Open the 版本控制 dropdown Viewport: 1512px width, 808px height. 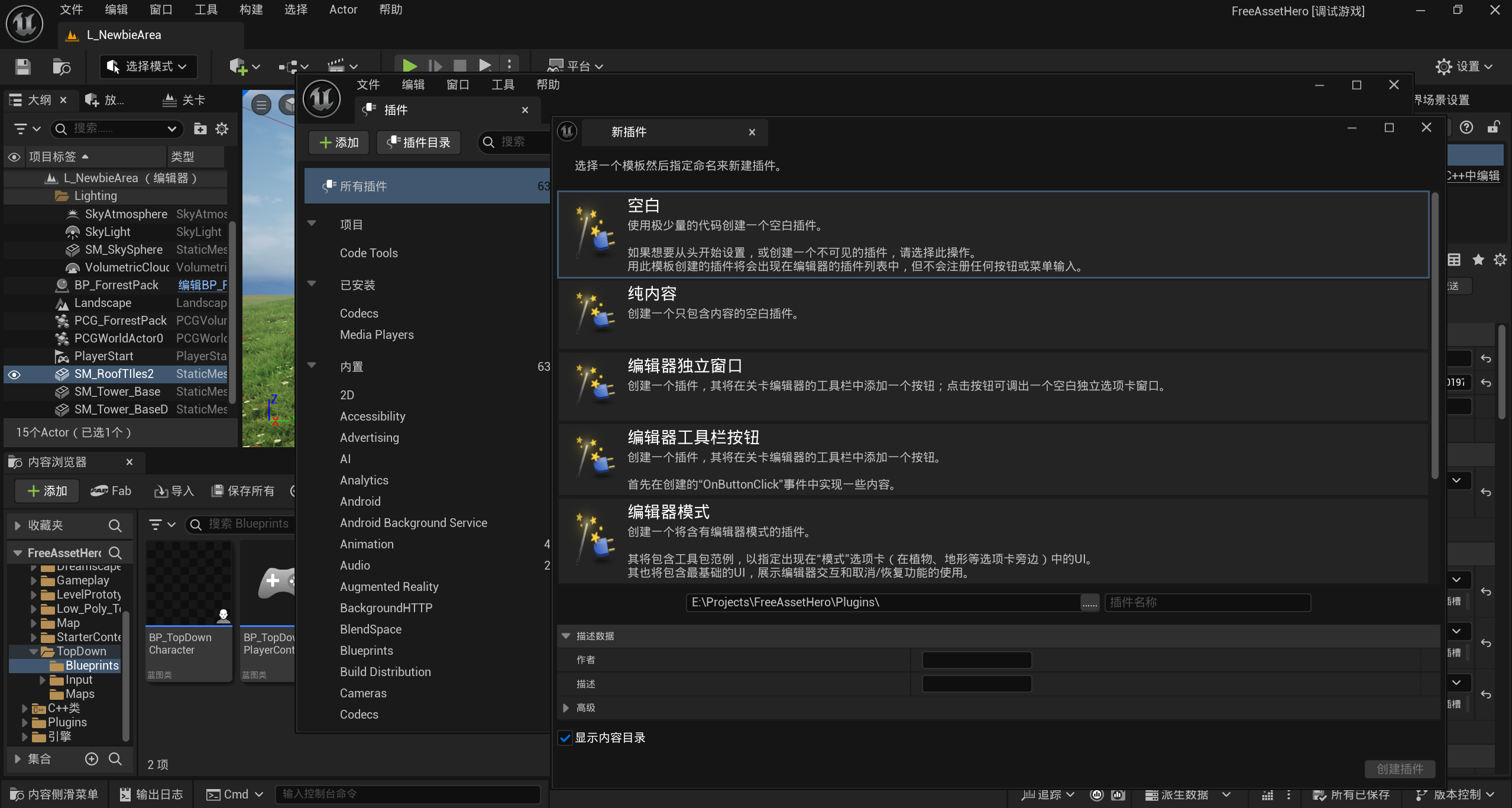[x=1455, y=794]
